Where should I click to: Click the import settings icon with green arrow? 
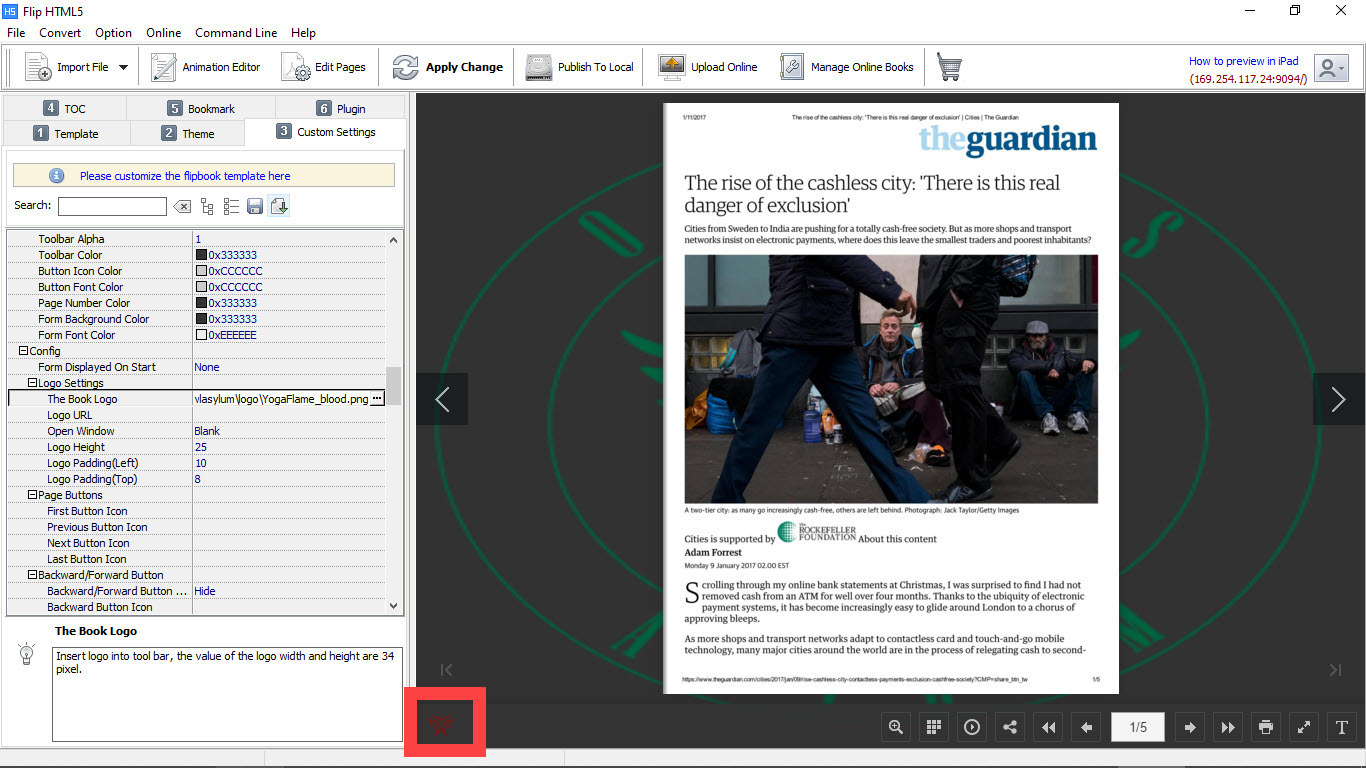point(279,206)
